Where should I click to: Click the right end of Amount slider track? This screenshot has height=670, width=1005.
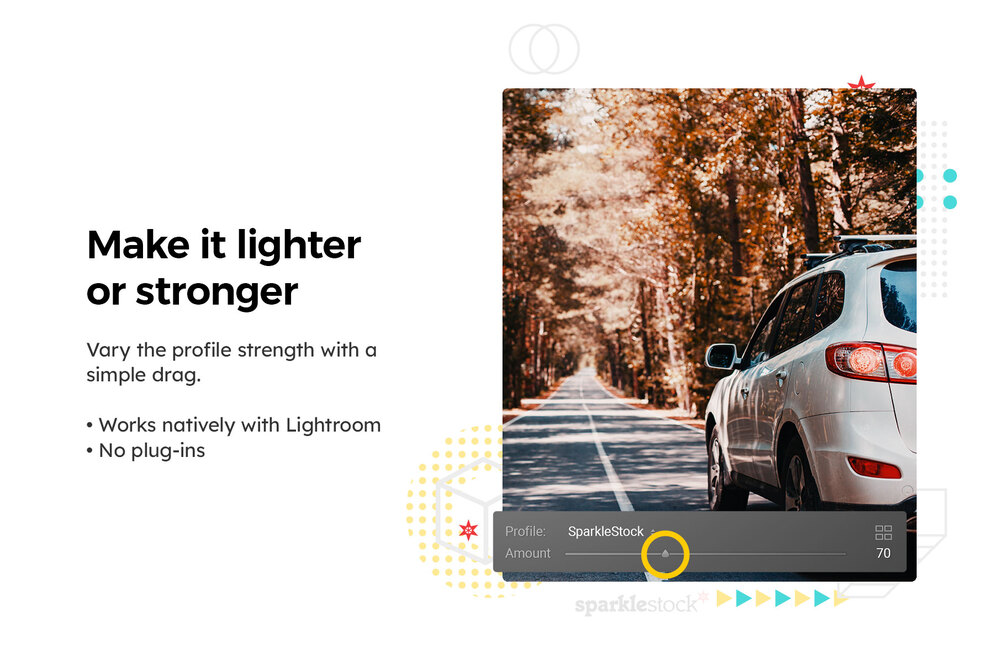coord(843,553)
